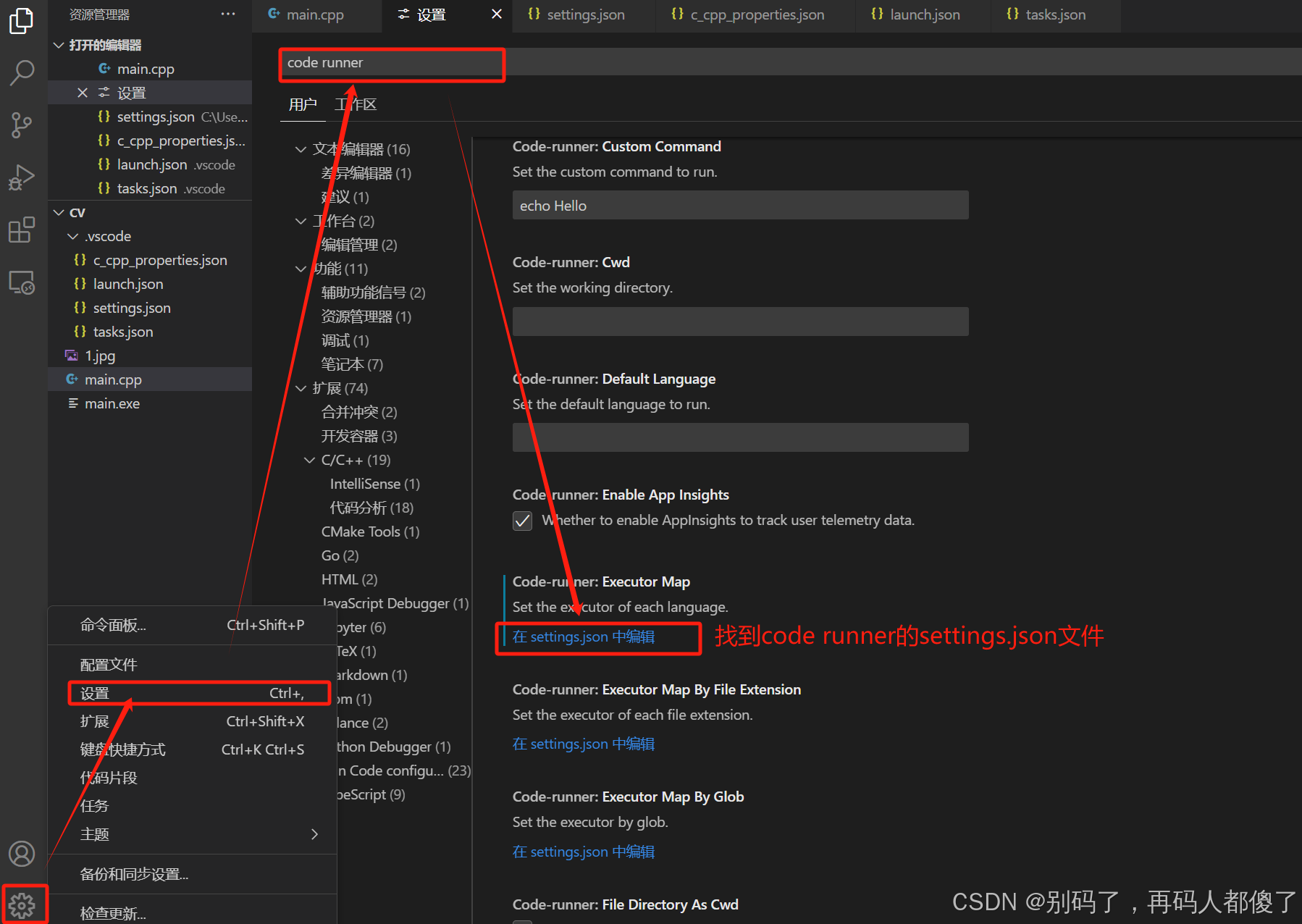The width and height of the screenshot is (1302, 924).
Task: Open the Search panel icon
Action: [x=22, y=72]
